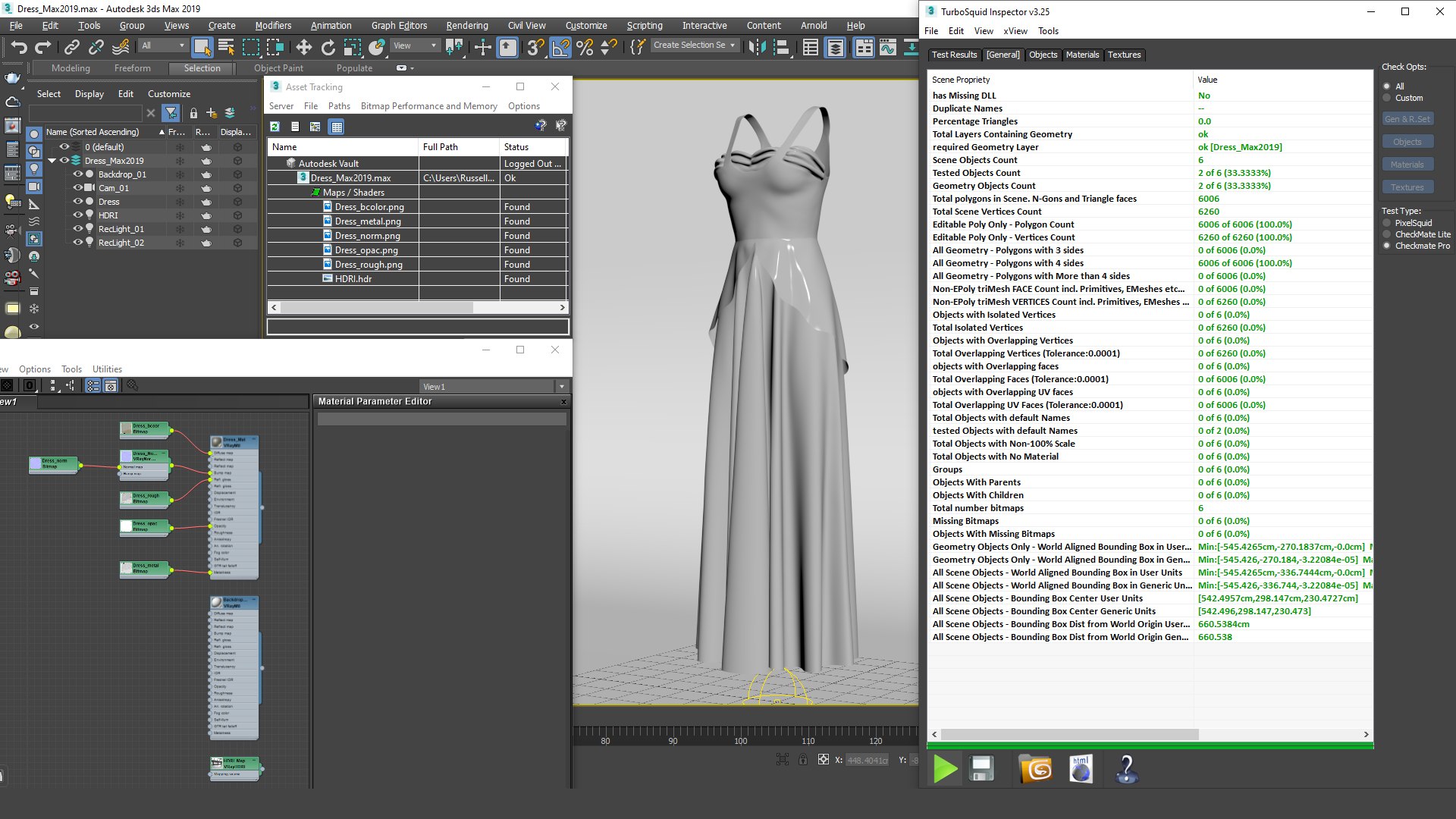1456x819 pixels.
Task: Open Select by Name list
Action: click(226, 47)
